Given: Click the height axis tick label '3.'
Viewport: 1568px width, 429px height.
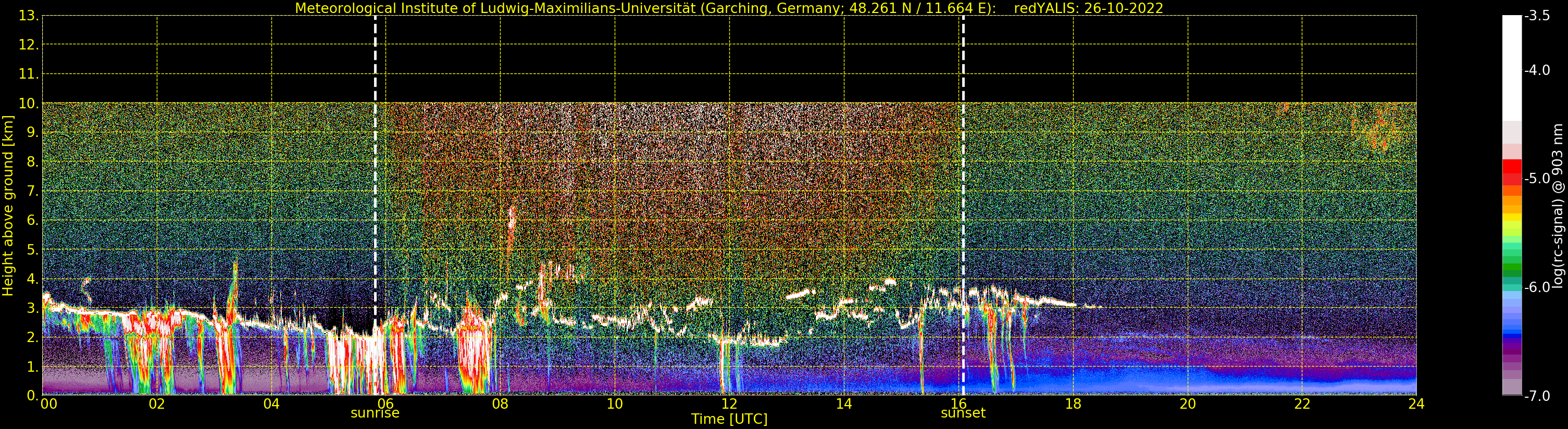Looking at the screenshot, I should point(33,308).
